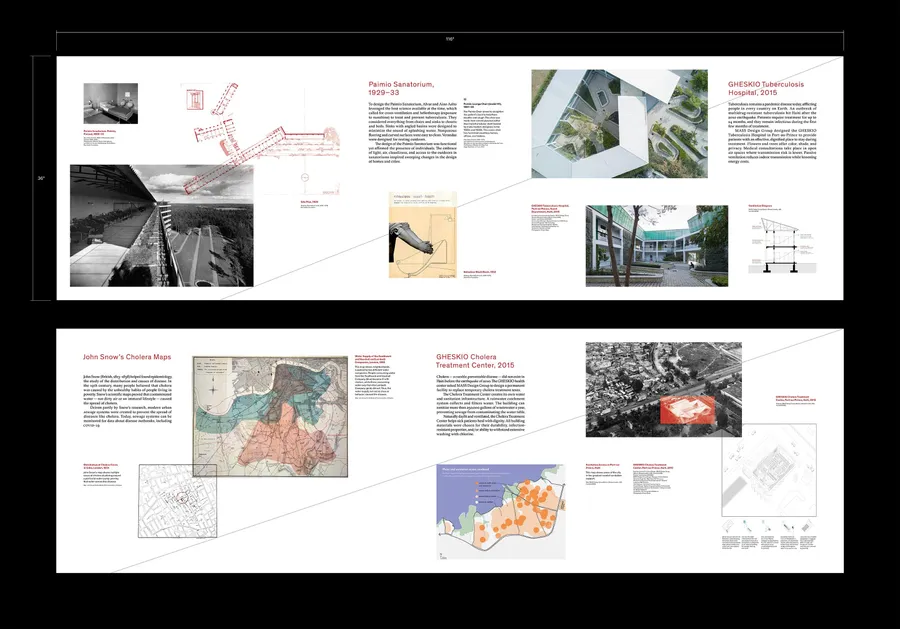Select the Paimio Sanatorium body text paragraph
Screen dimensions: 900x629
(x=409, y=140)
